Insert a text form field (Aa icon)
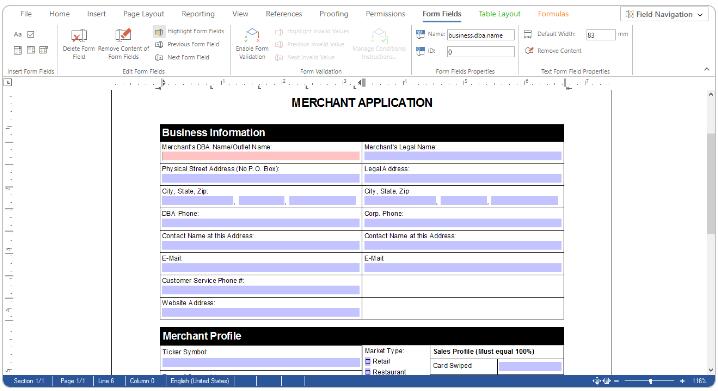 click(17, 34)
